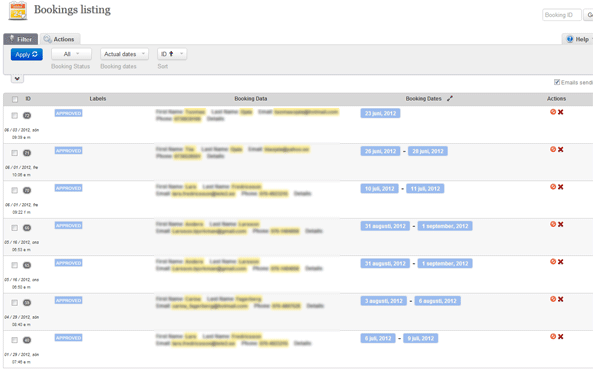Click the '6 augusti, 2012' date badge
The image size is (593, 373).
(438, 301)
